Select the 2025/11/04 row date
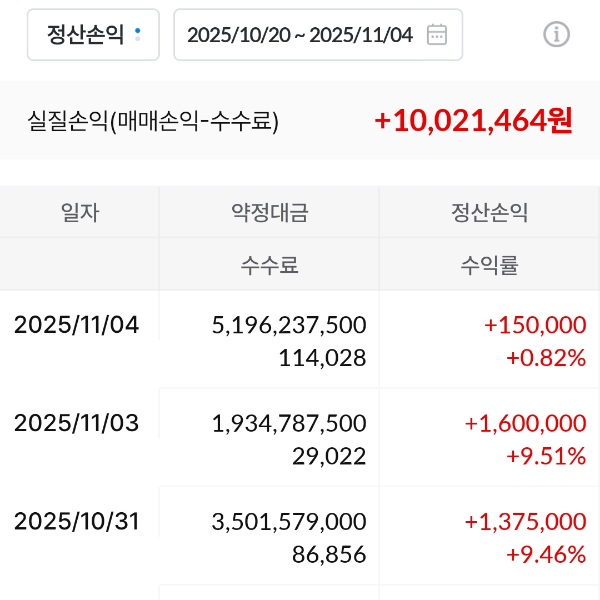Screen dimensions: 600x600 (77, 324)
